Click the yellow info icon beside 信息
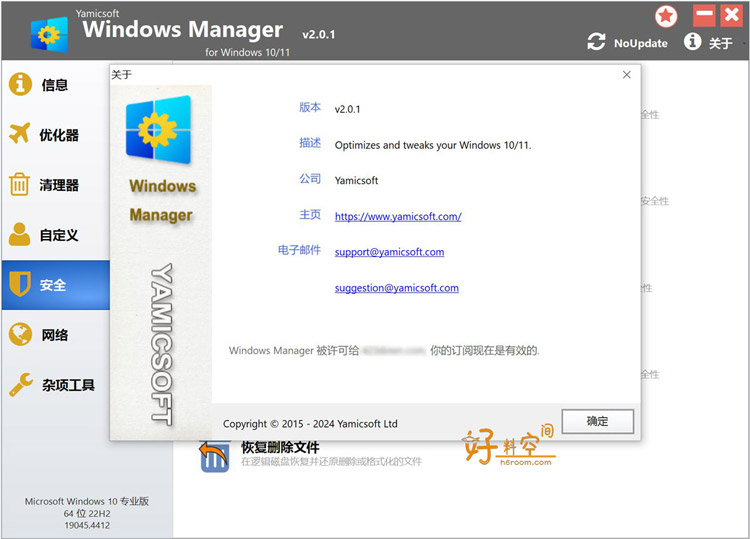Image resolution: width=750 pixels, height=539 pixels. point(20,84)
